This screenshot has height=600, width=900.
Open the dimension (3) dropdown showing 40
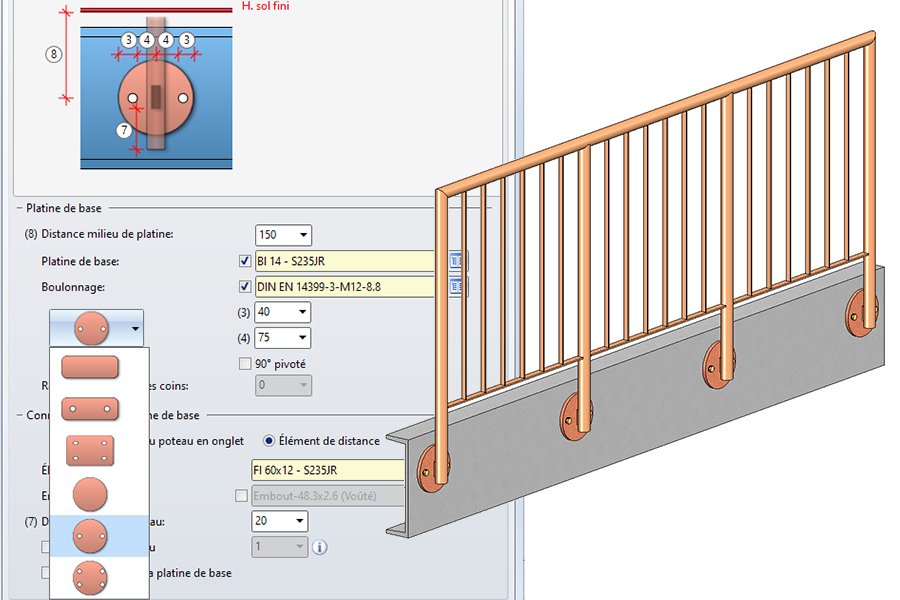tap(302, 312)
